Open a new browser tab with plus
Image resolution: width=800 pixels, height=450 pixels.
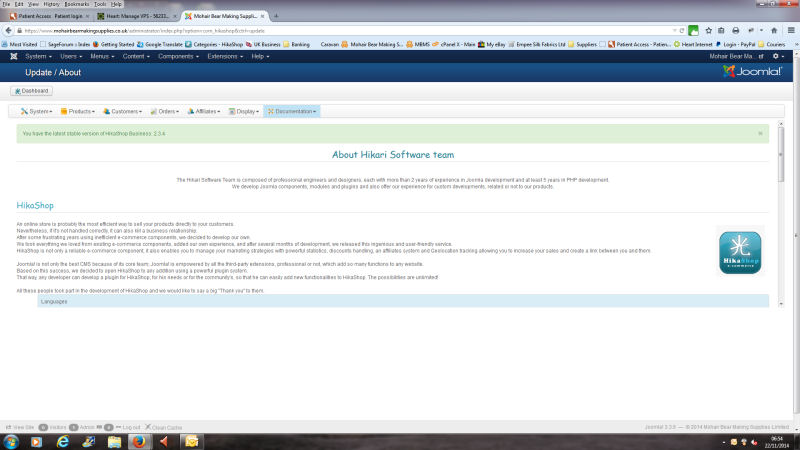pyautogui.click(x=276, y=16)
